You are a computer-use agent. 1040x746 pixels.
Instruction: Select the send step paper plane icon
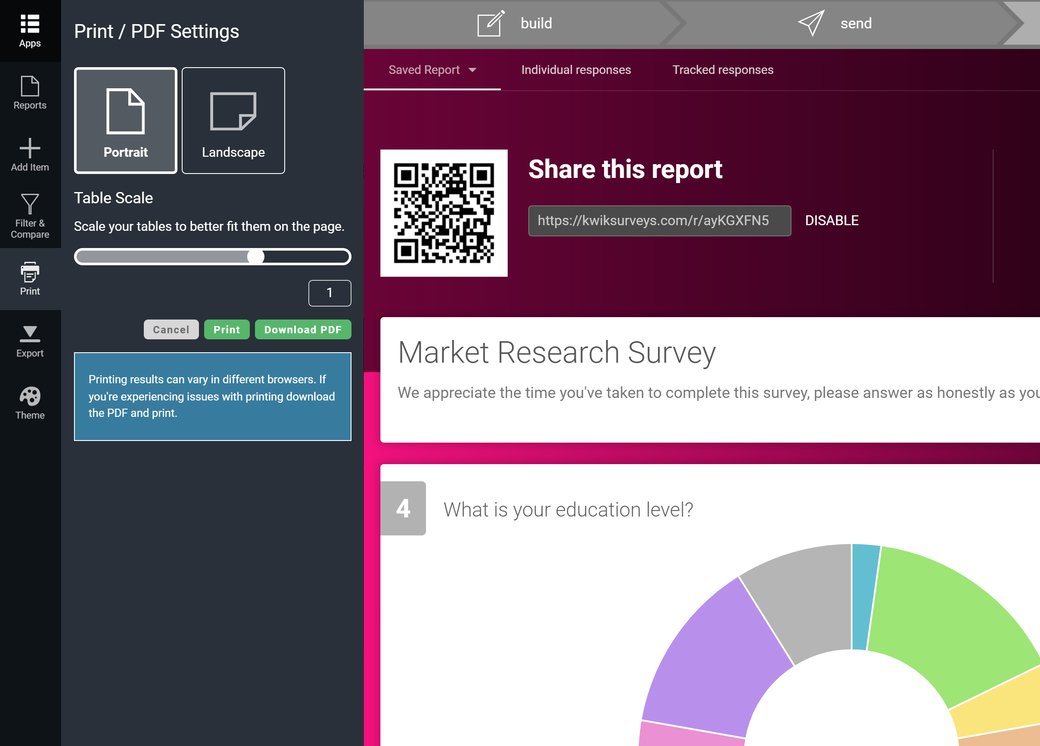click(810, 23)
